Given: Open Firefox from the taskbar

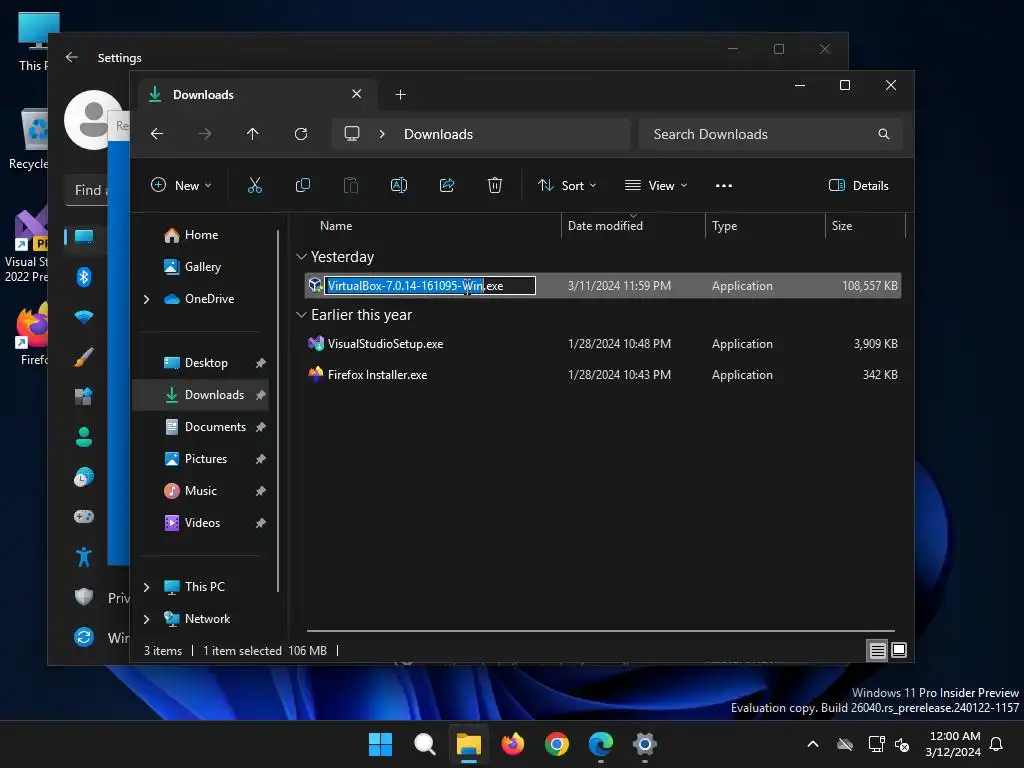Looking at the screenshot, I should pyautogui.click(x=513, y=744).
